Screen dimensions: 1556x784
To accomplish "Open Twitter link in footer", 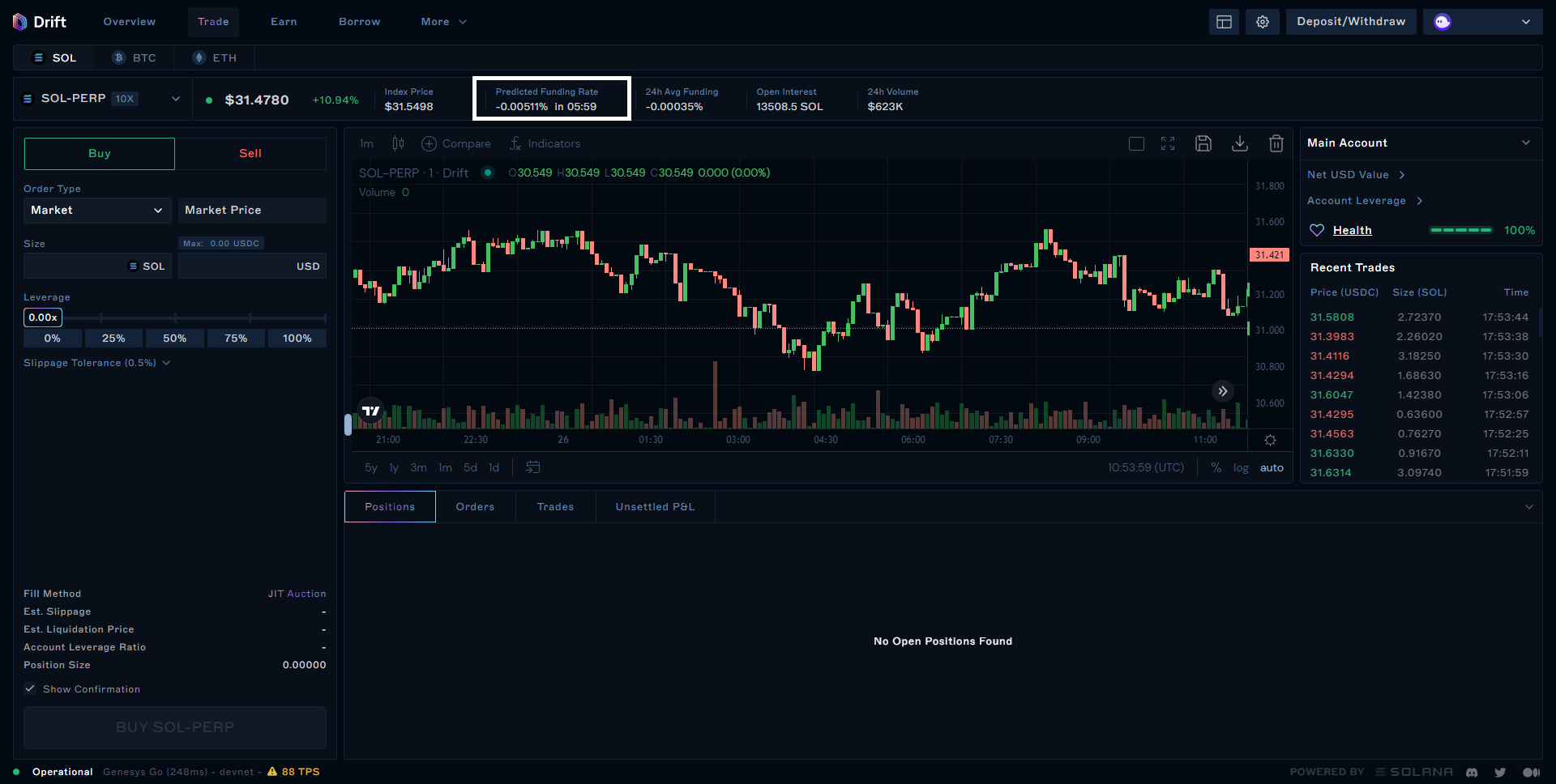I will pyautogui.click(x=1500, y=772).
